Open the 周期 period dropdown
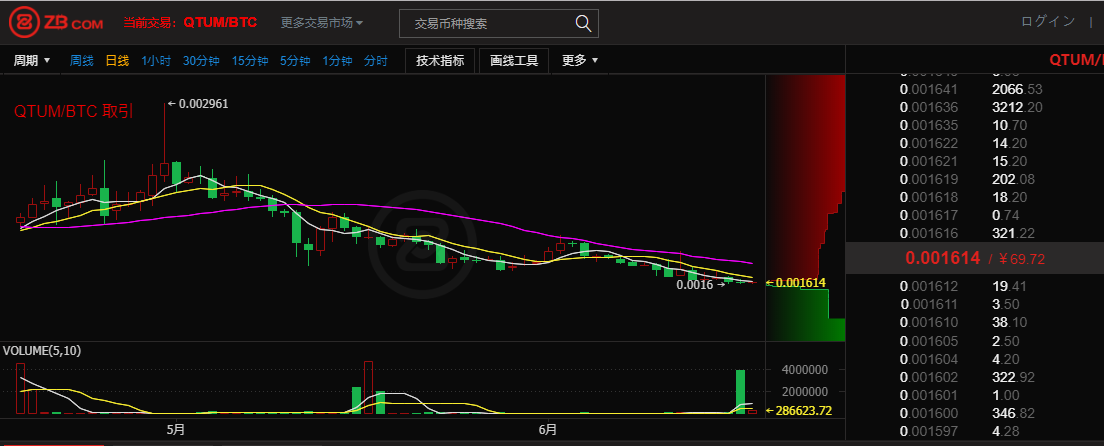 32,61
